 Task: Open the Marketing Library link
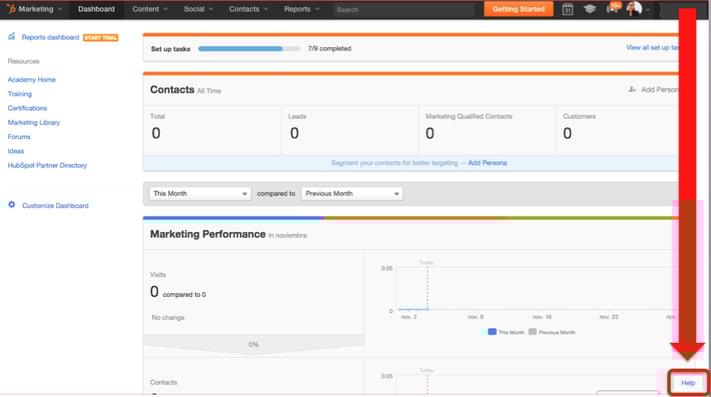34,122
